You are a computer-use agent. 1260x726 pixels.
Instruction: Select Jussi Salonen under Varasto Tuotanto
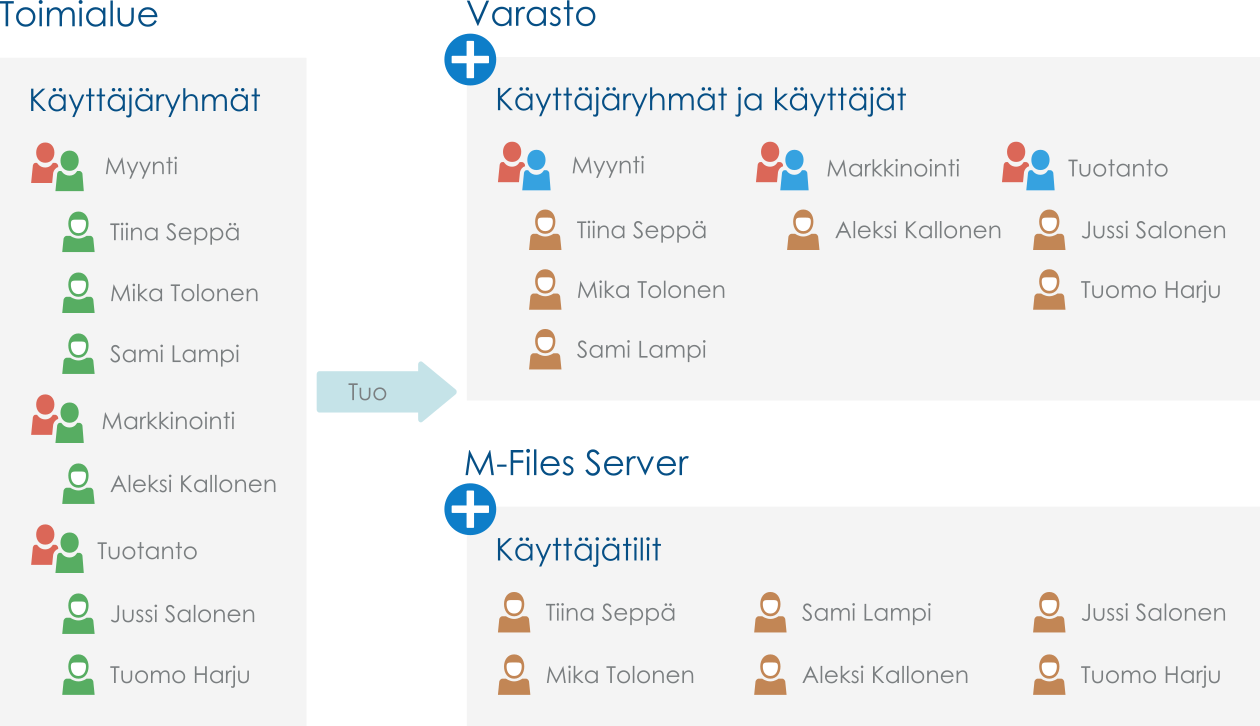pyautogui.click(x=1152, y=231)
